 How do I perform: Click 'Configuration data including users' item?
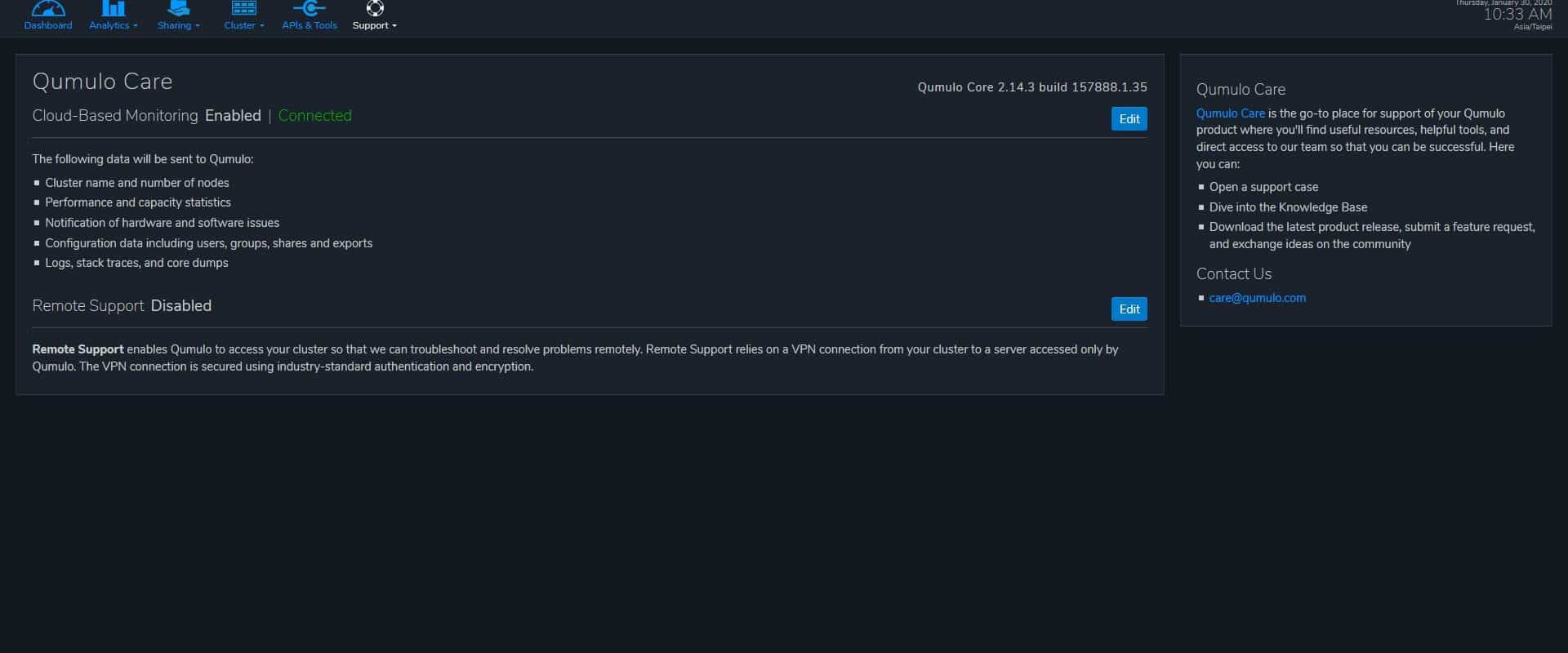pyautogui.click(x=208, y=243)
